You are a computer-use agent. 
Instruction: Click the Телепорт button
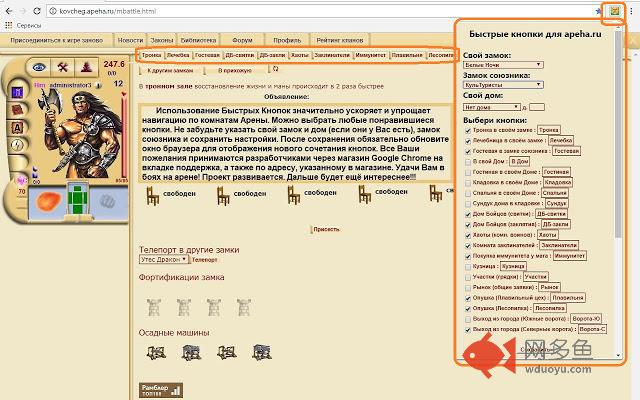(204, 260)
